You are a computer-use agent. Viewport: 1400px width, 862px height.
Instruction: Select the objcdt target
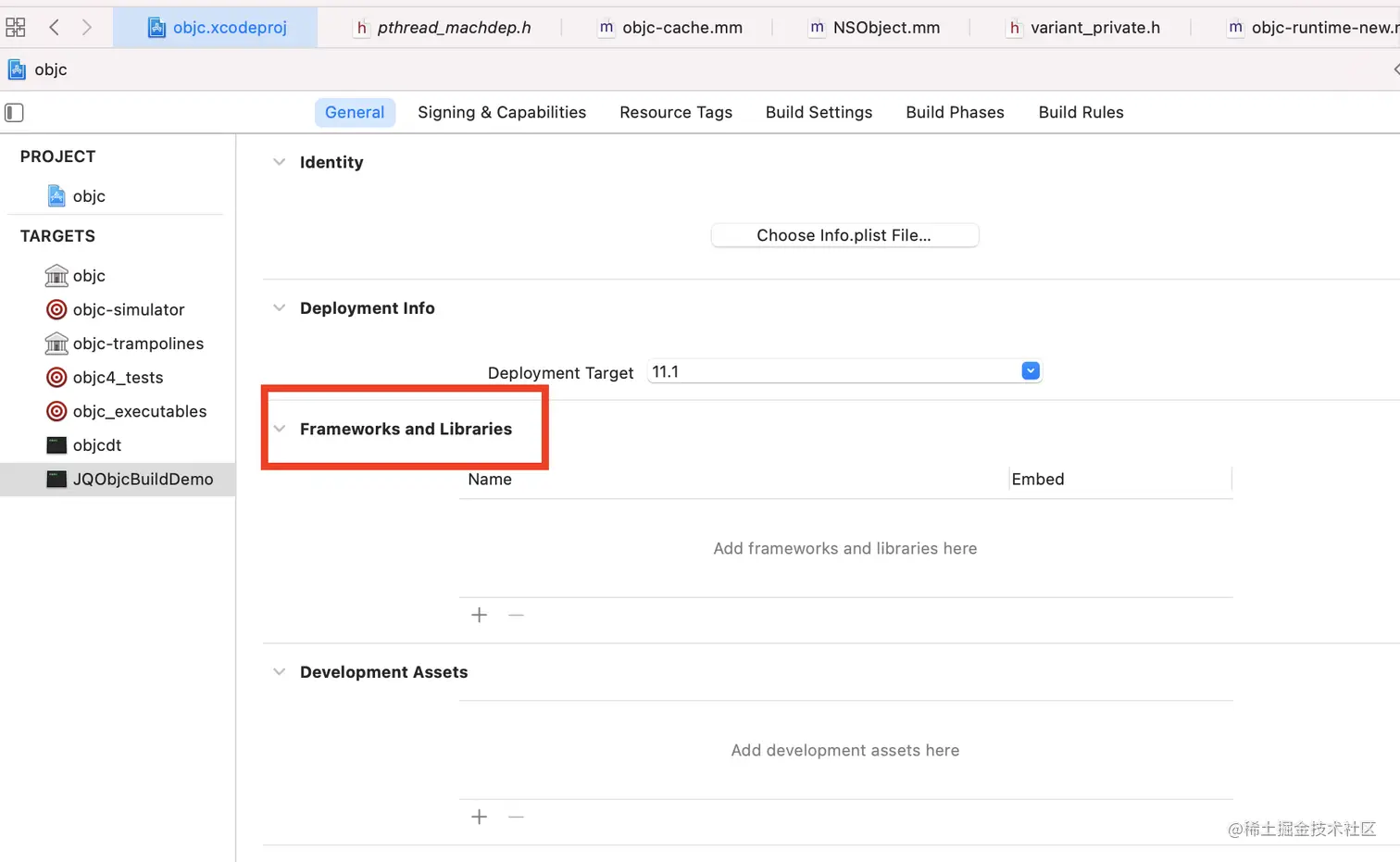[118, 445]
